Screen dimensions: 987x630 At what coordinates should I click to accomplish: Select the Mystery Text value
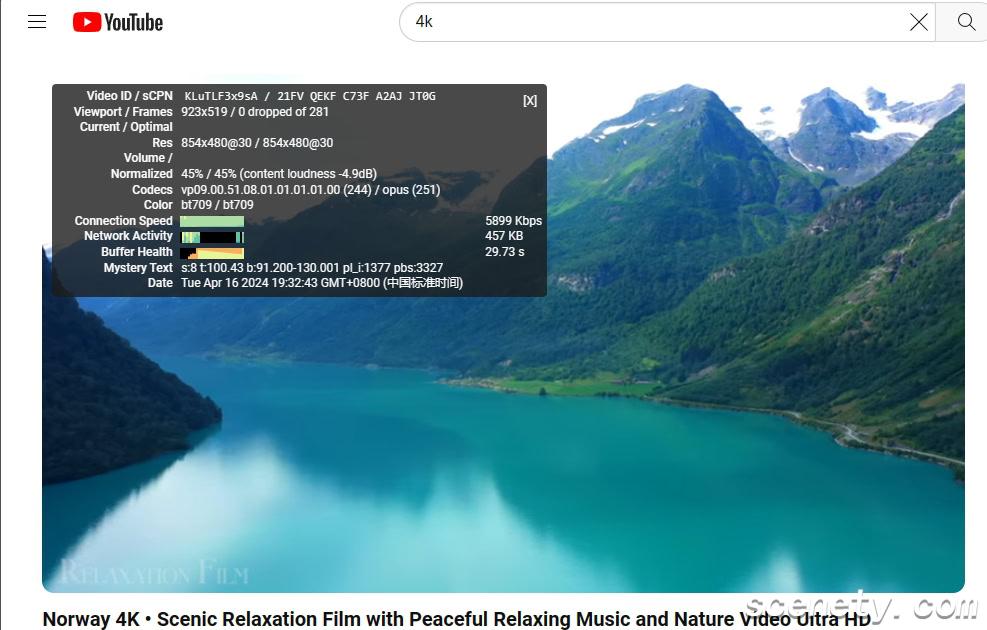point(312,267)
